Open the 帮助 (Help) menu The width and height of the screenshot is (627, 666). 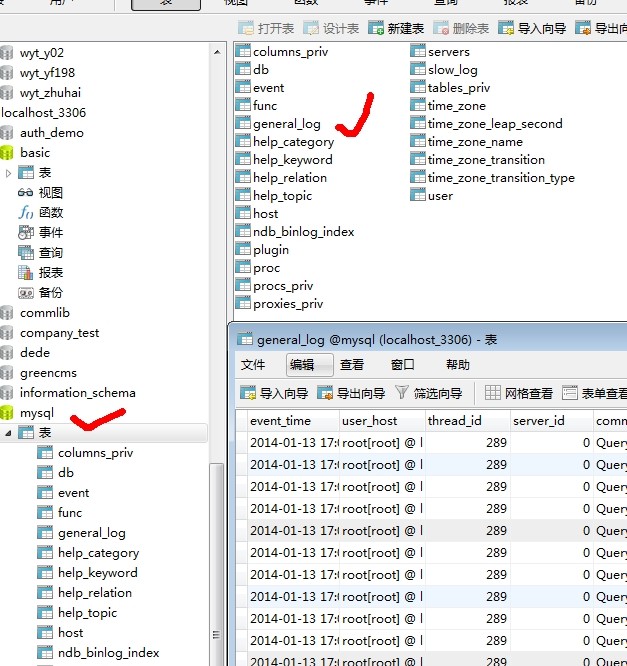pyautogui.click(x=457, y=365)
